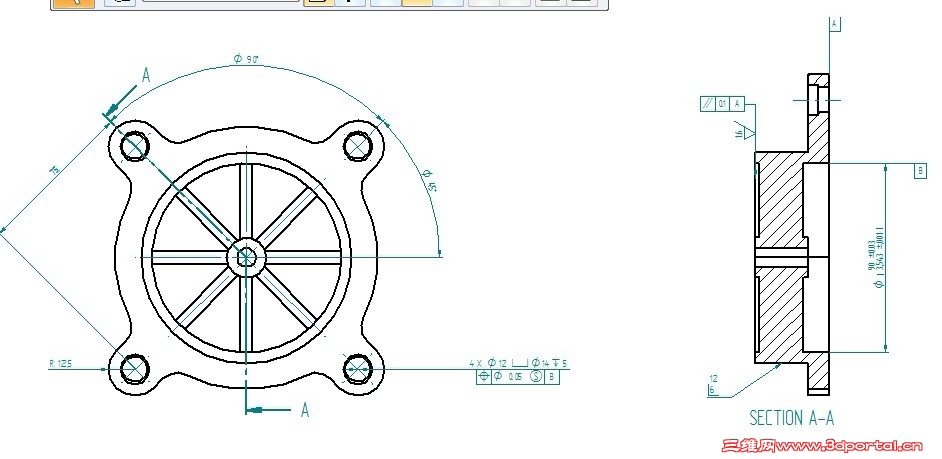Click datum B cell in position frame
The height and width of the screenshot is (459, 942).
point(552,377)
